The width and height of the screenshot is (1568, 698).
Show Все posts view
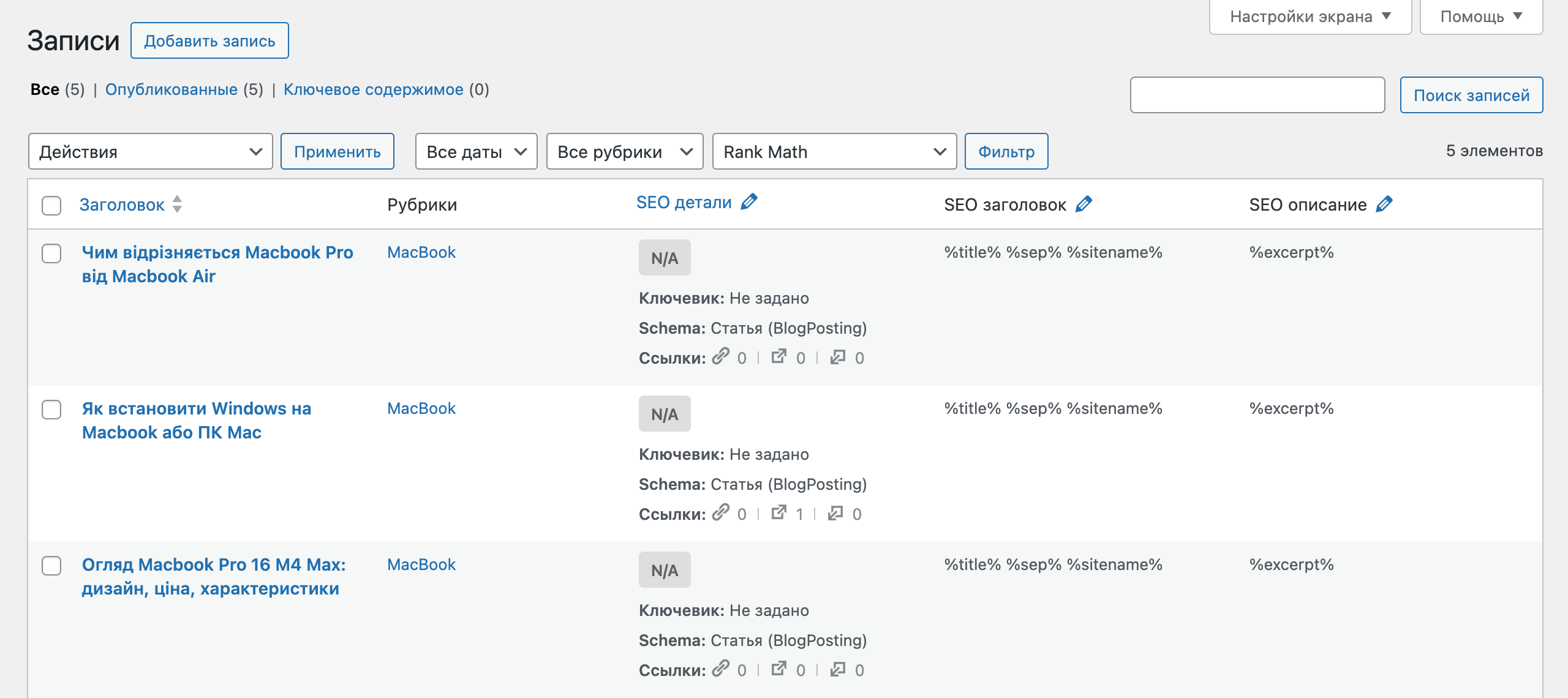point(45,89)
